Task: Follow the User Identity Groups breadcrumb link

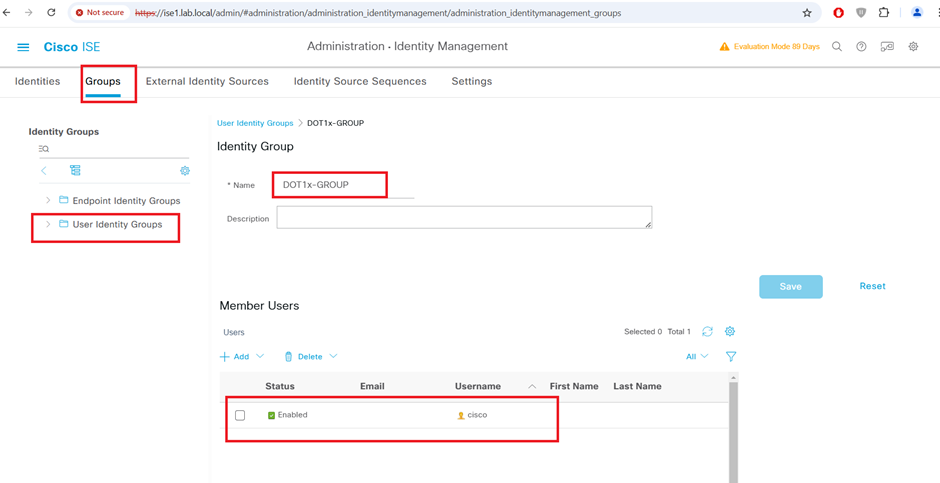Action: click(255, 123)
